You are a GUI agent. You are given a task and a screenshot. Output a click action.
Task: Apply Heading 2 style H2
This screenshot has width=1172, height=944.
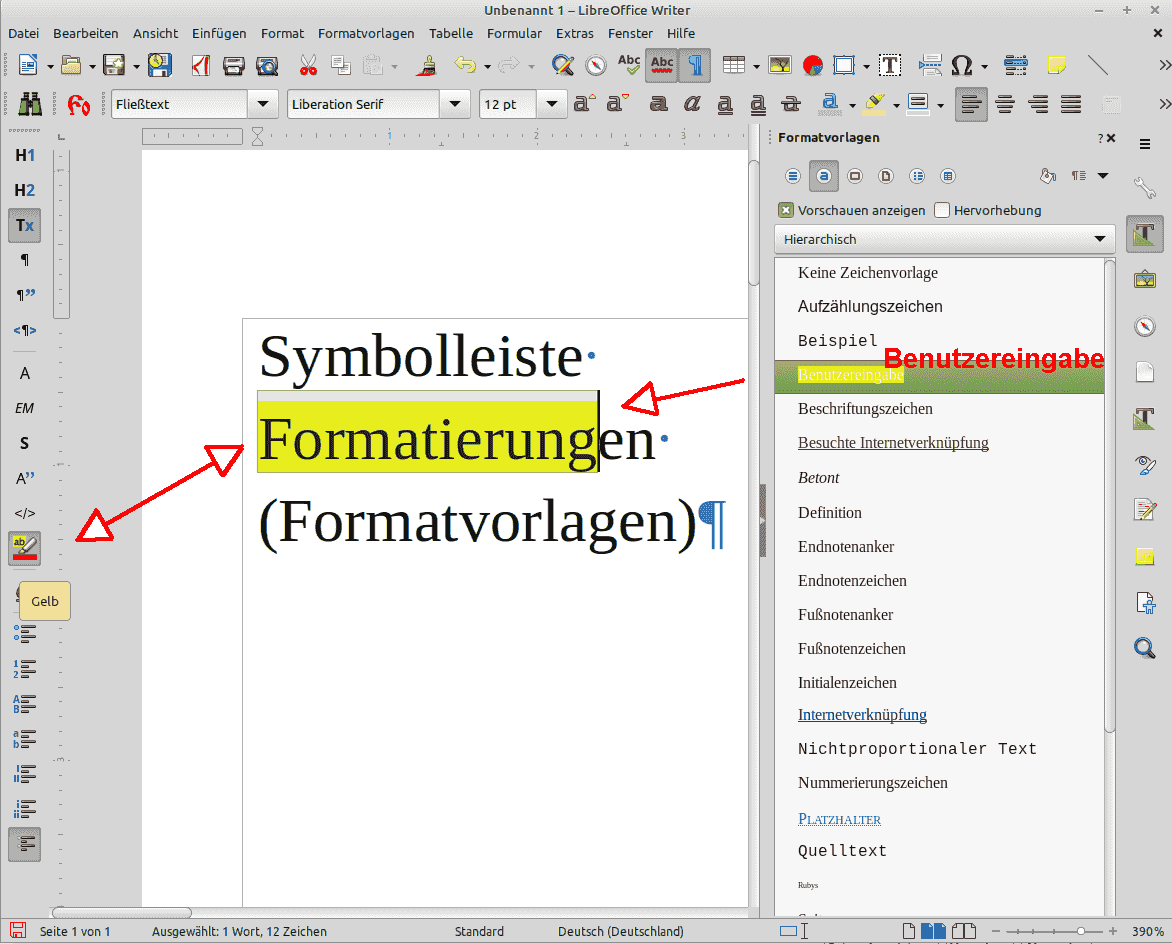click(x=25, y=190)
